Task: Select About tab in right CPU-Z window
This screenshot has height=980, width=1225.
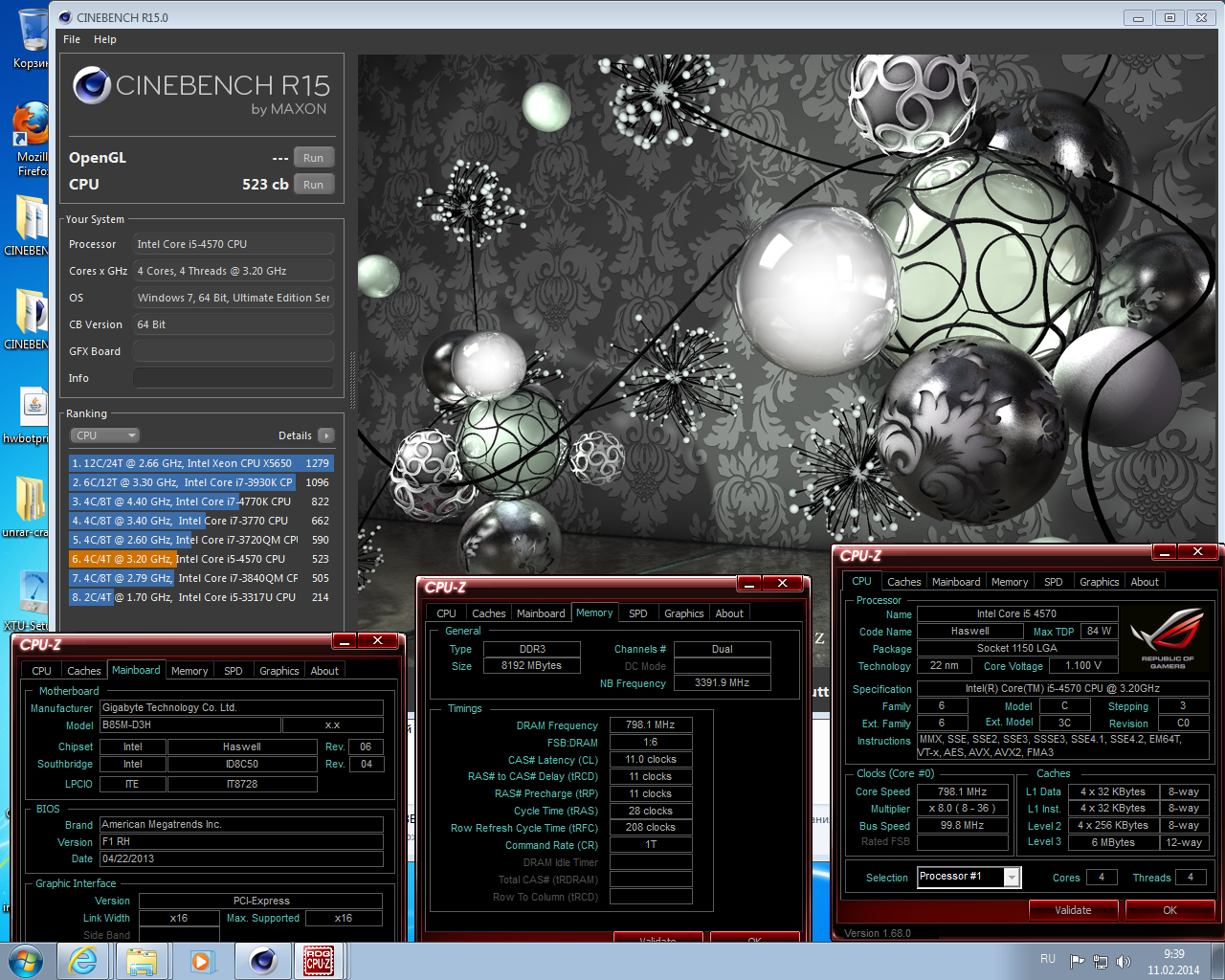Action: pyautogui.click(x=1145, y=582)
